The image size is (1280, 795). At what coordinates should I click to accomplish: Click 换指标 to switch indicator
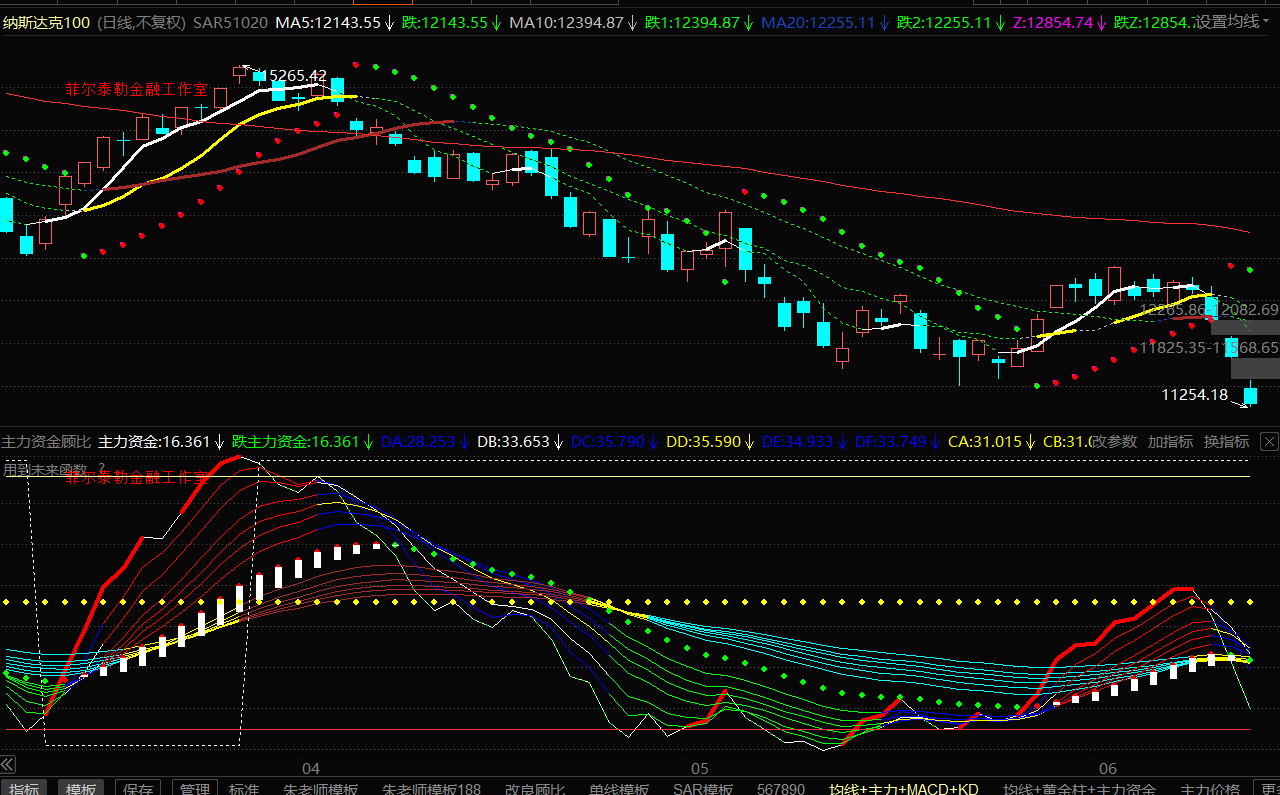(1226, 441)
